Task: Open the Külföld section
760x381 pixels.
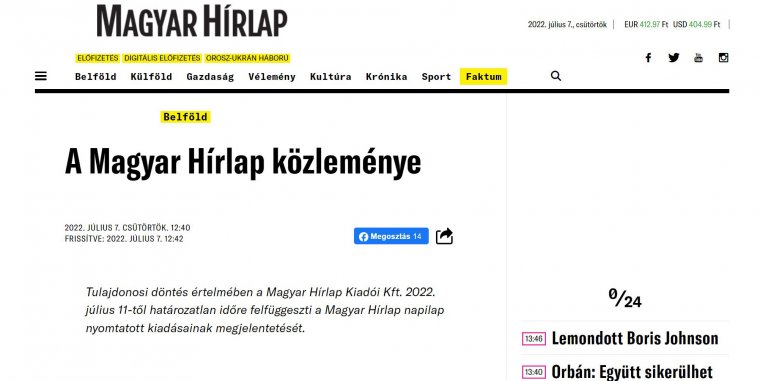Action: point(151,77)
